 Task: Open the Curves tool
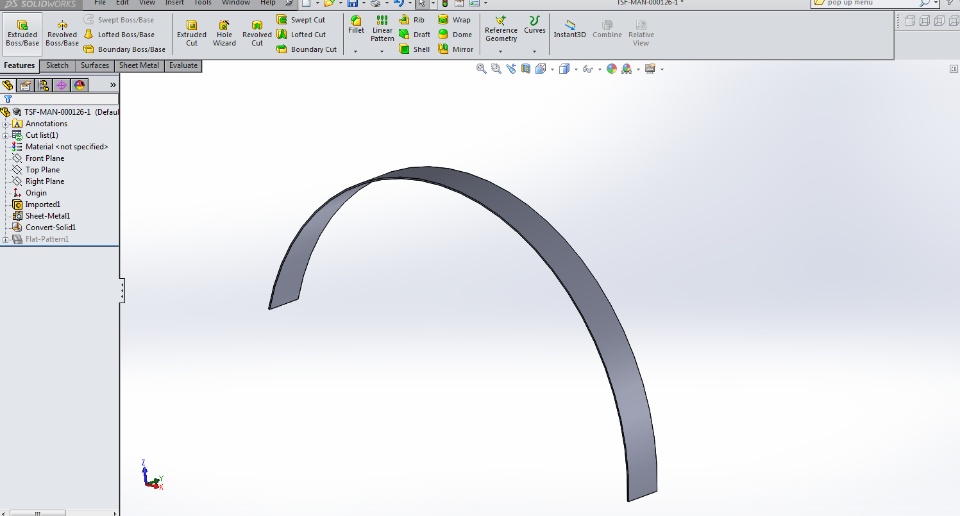(x=534, y=25)
